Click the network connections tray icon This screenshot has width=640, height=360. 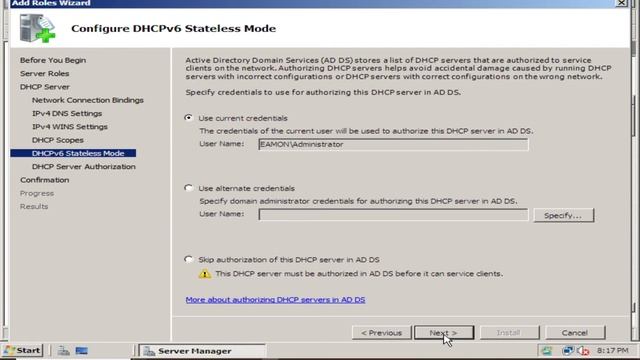tap(567, 351)
